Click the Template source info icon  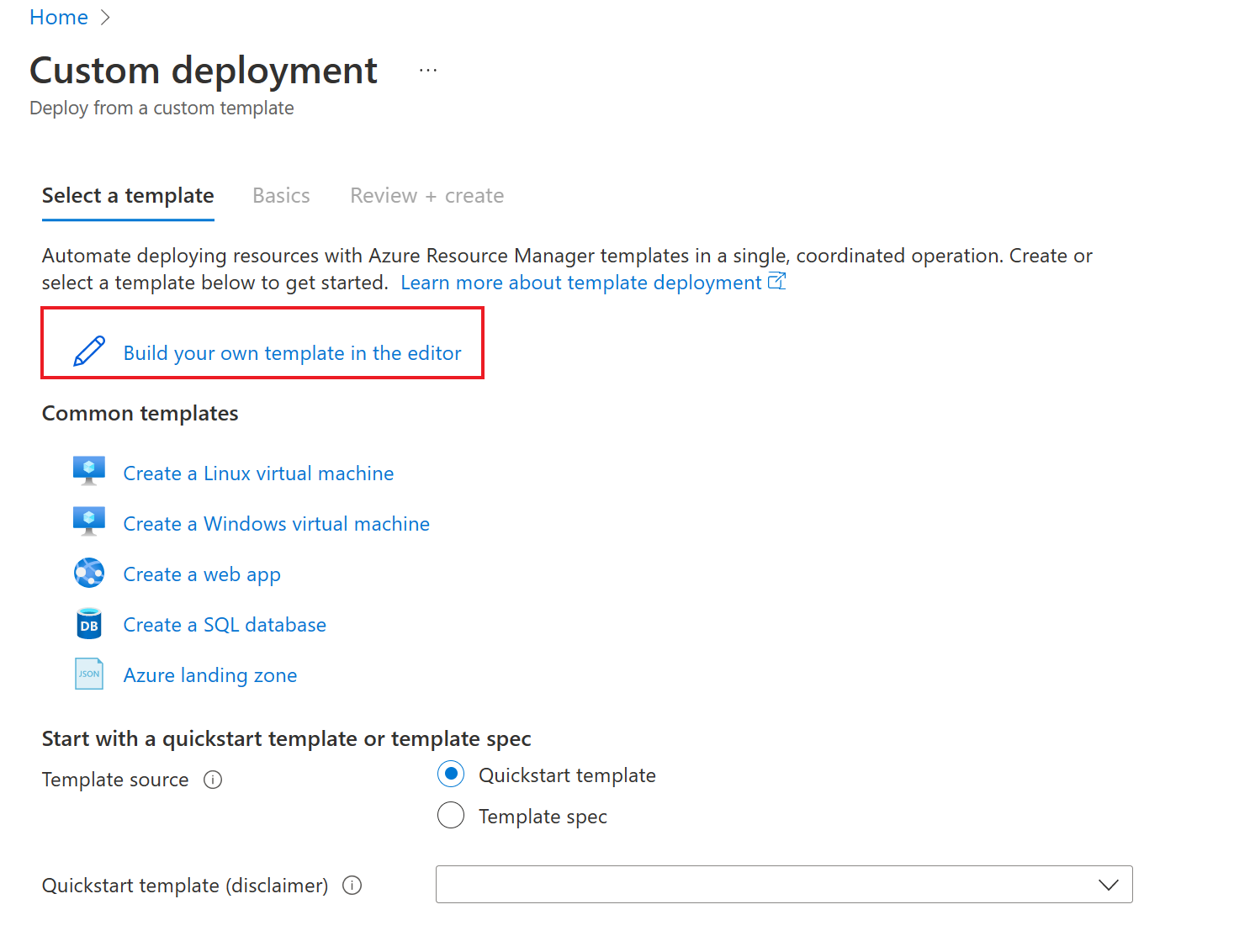tap(214, 780)
